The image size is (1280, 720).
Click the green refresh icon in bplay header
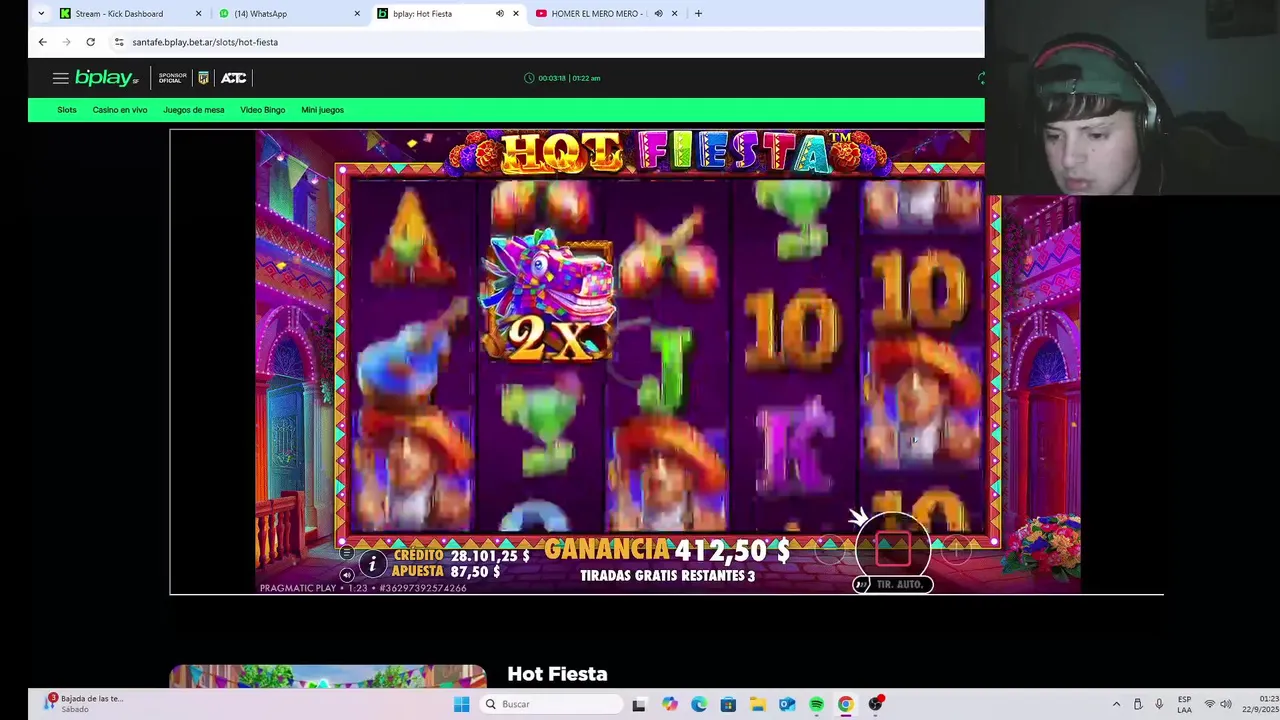coord(980,78)
